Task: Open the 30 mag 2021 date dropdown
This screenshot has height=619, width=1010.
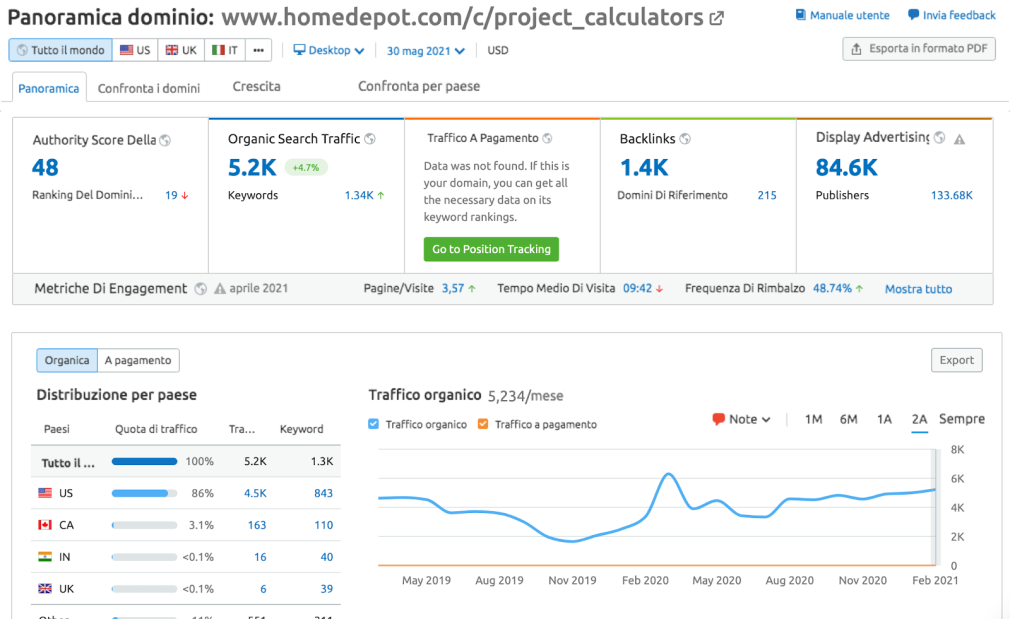Action: coord(426,51)
